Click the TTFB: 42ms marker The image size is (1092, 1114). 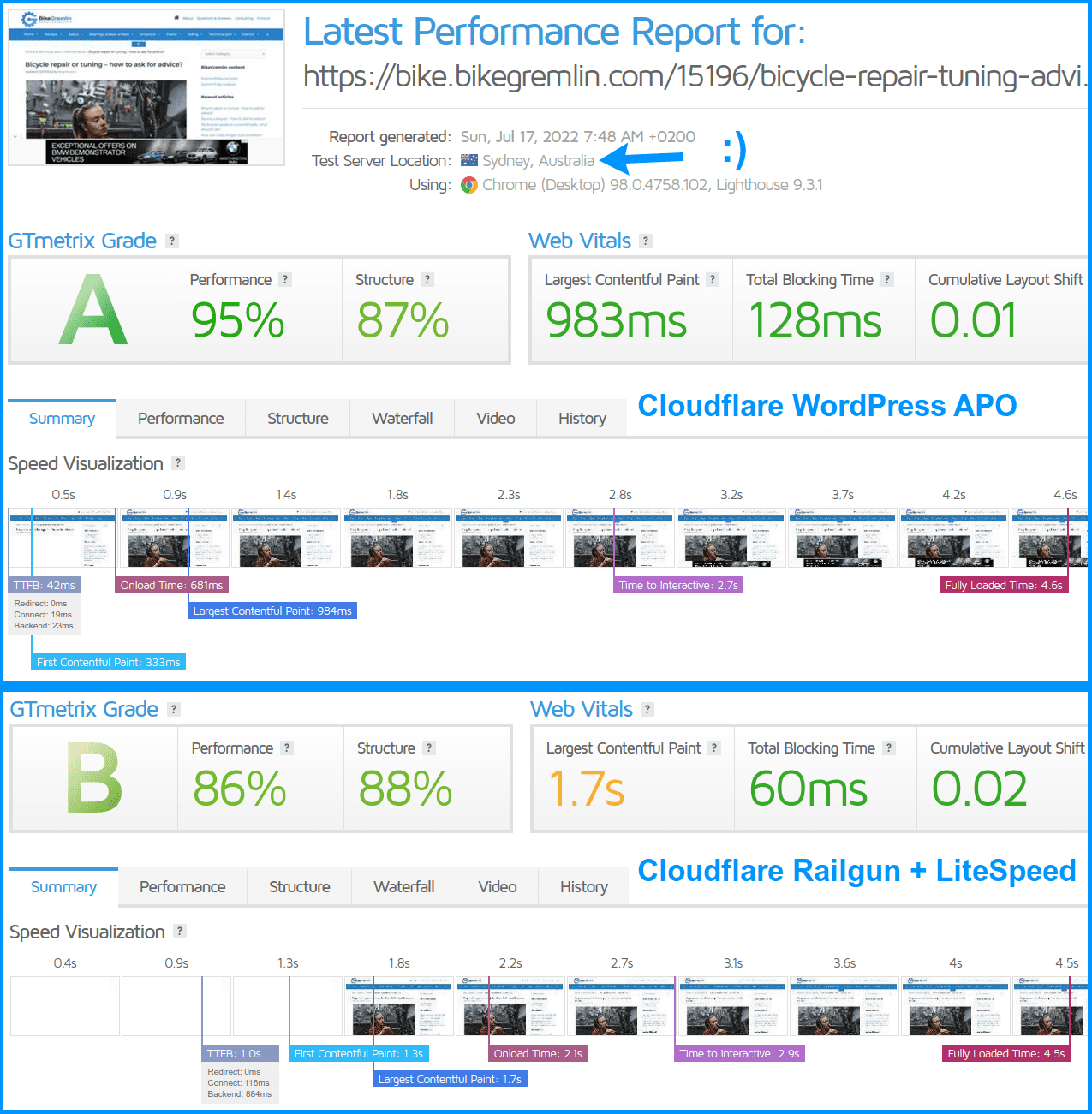(x=45, y=586)
